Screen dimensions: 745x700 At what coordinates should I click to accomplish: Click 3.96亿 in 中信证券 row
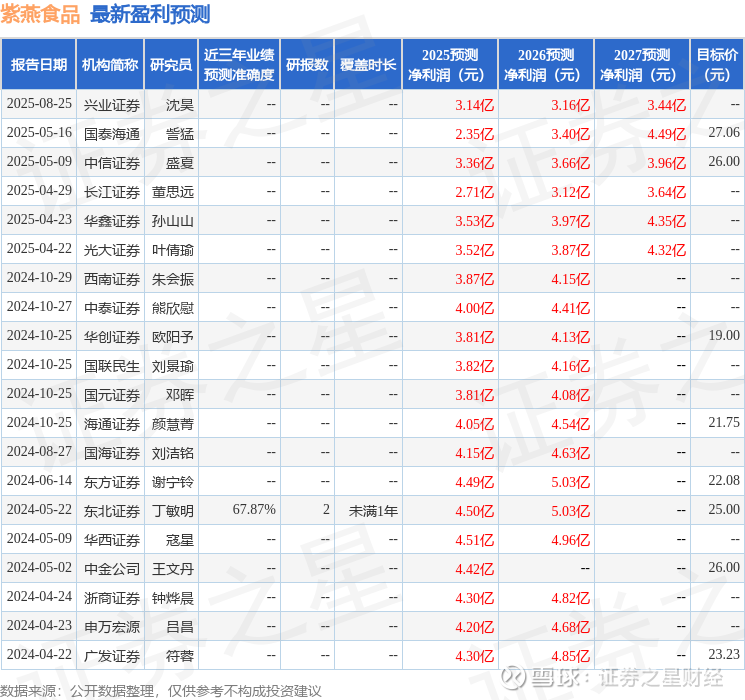tap(666, 163)
